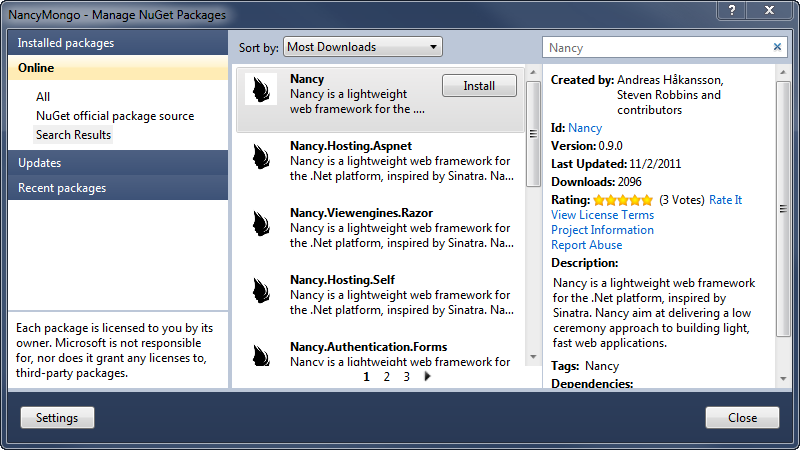The height and width of the screenshot is (450, 800).
Task: Click the package list scrollbar thumb
Action: (533, 134)
